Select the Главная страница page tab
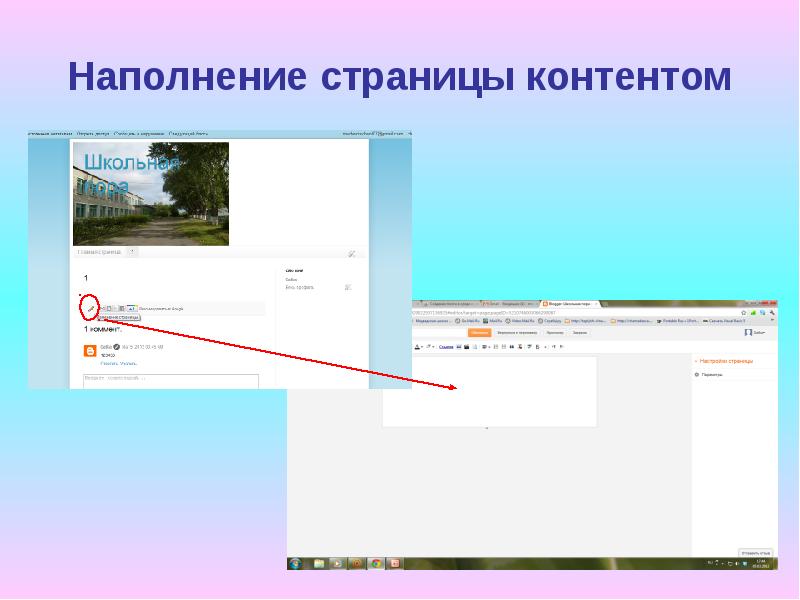 (x=99, y=253)
